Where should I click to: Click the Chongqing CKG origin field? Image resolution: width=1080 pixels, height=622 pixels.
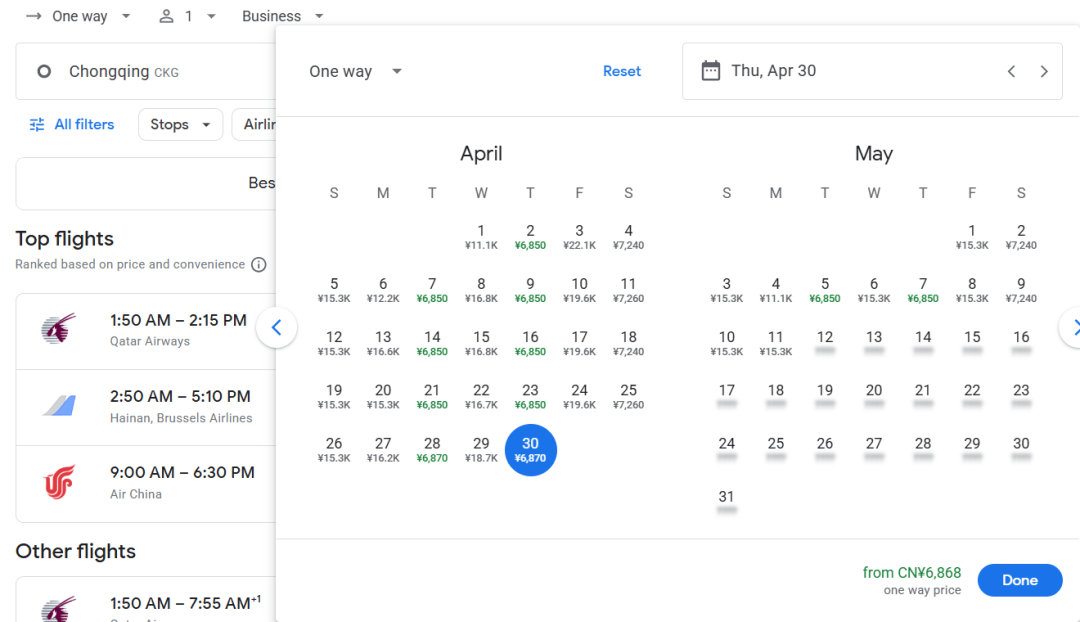tap(146, 72)
